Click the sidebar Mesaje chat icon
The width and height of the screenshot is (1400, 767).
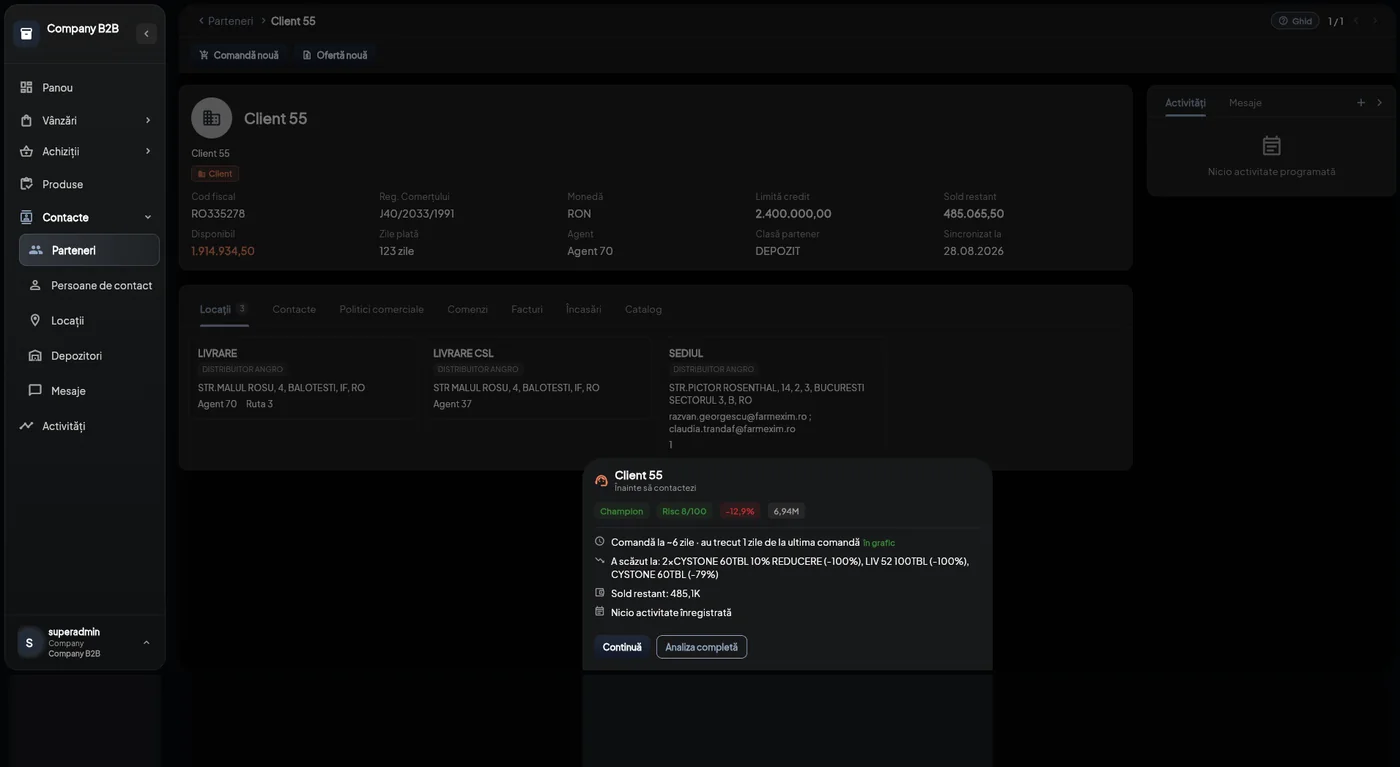[35, 390]
